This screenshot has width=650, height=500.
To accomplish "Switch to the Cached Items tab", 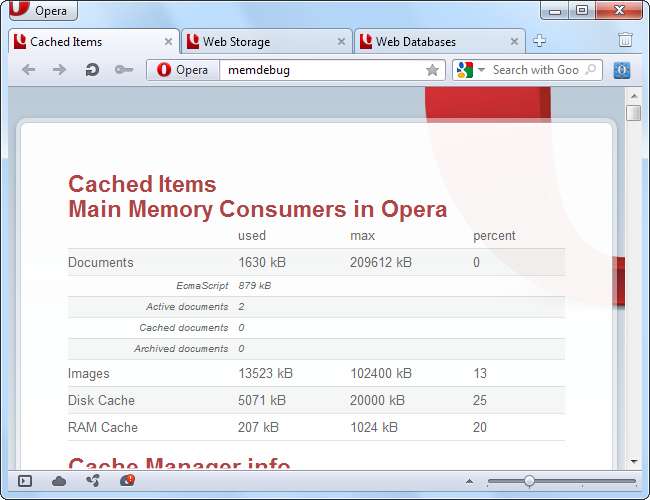I will (x=94, y=41).
